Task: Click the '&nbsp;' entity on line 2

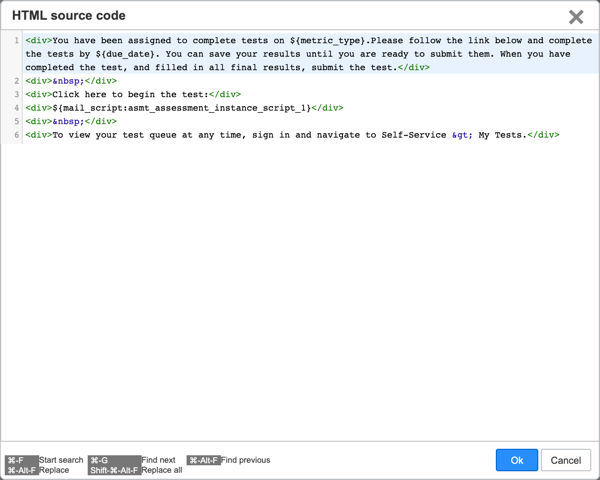Action: (x=68, y=81)
